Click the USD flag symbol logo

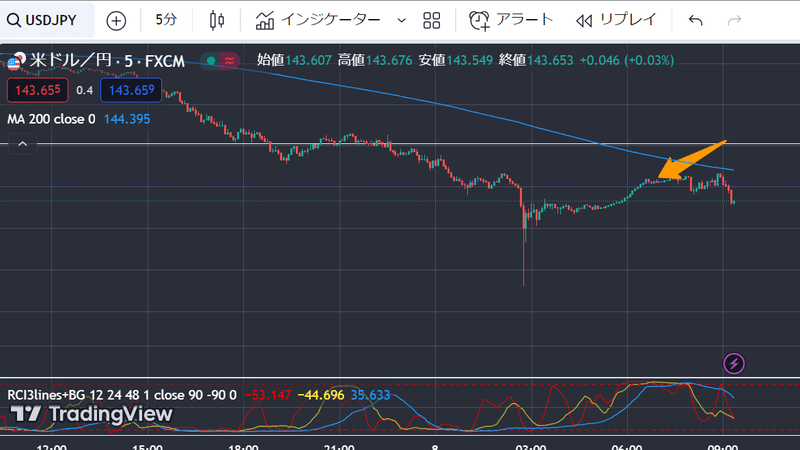pos(15,61)
